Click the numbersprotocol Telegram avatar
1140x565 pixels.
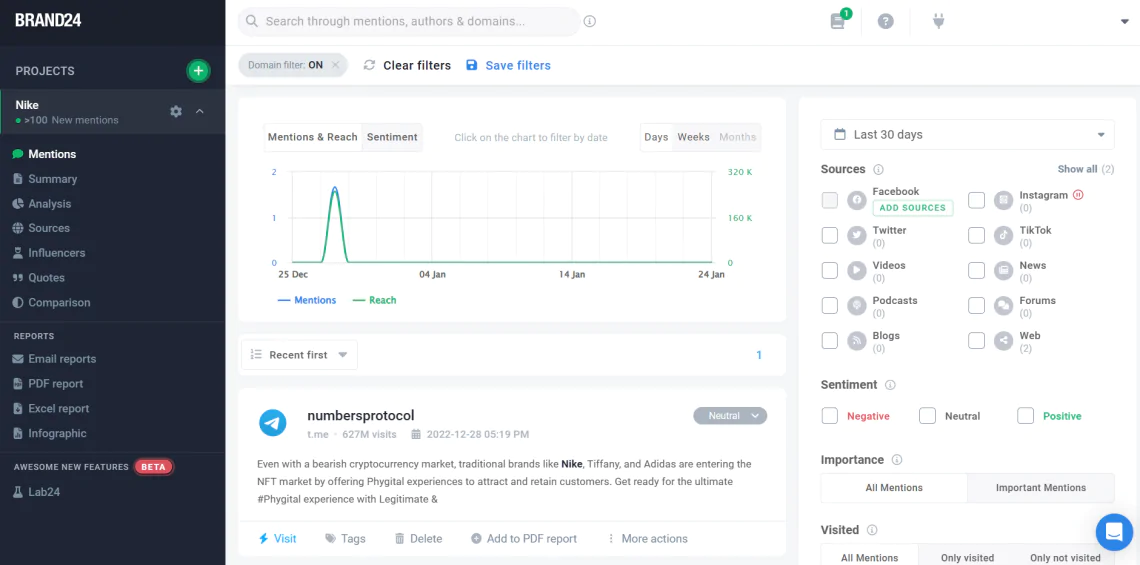pos(273,423)
